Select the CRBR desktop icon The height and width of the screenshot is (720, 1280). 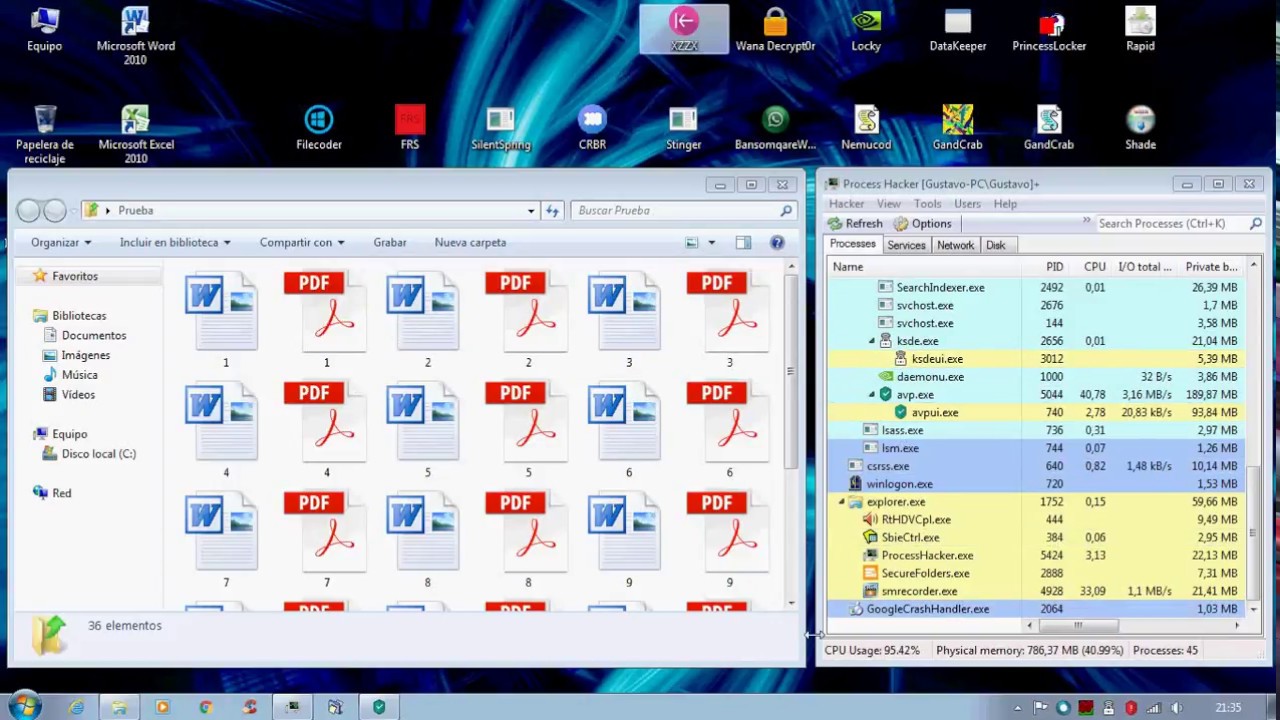[592, 128]
